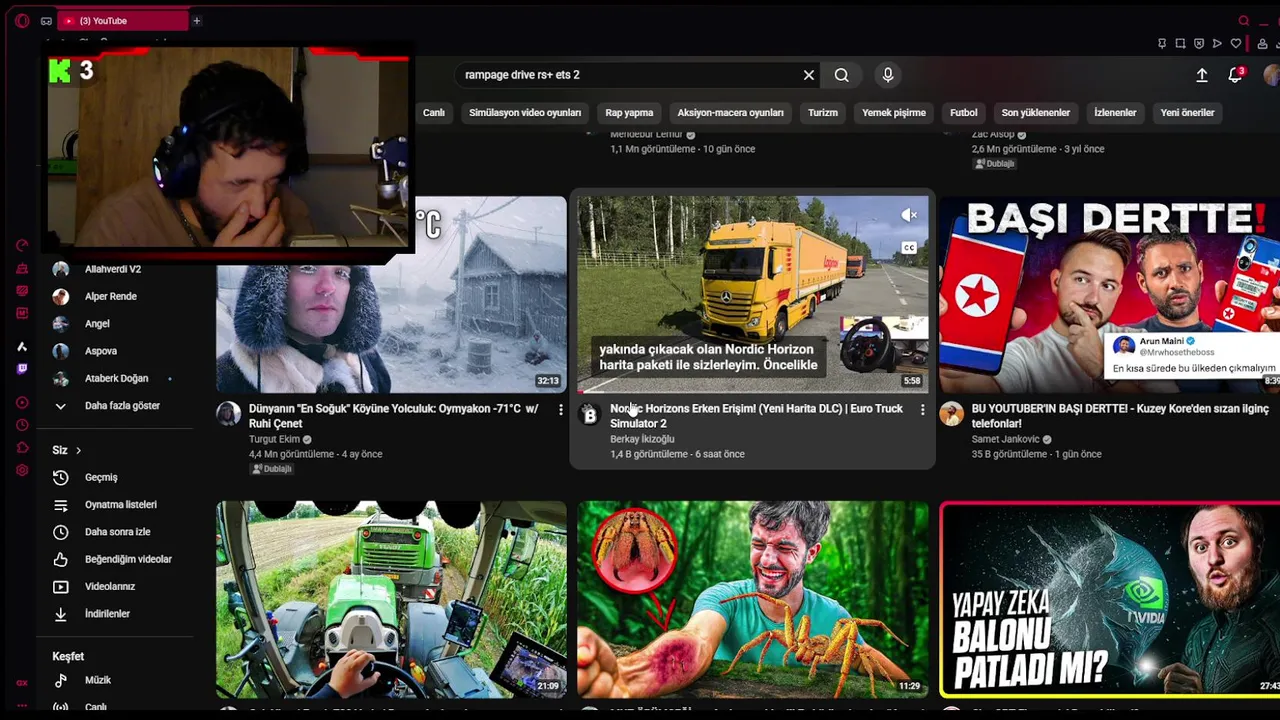Open Nordic Horizons Erken Erişim video title
This screenshot has width=1280, height=720.
point(756,416)
